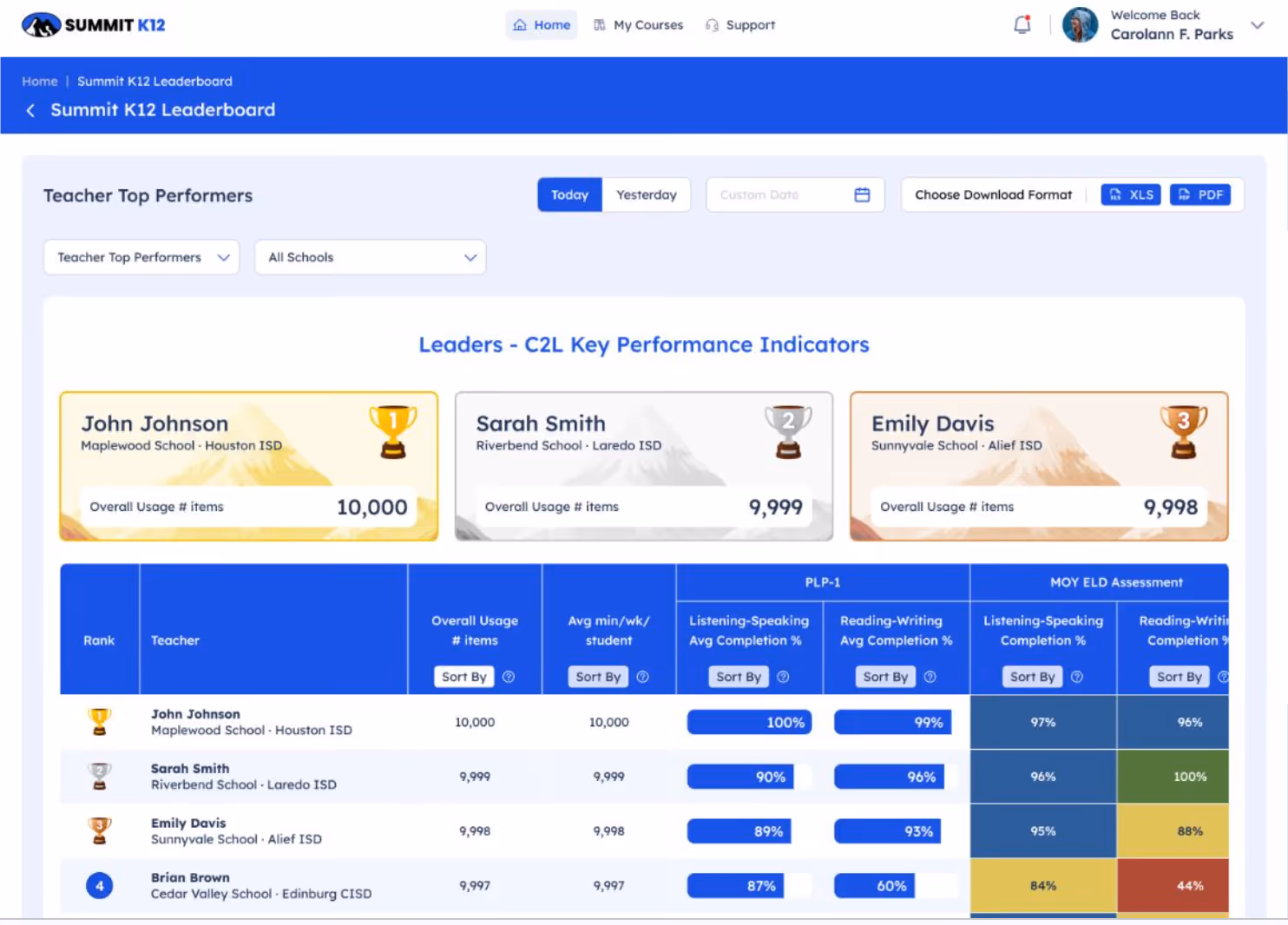Click Emily Davis name in table row
The height and width of the screenshot is (925, 1288).
click(x=188, y=823)
